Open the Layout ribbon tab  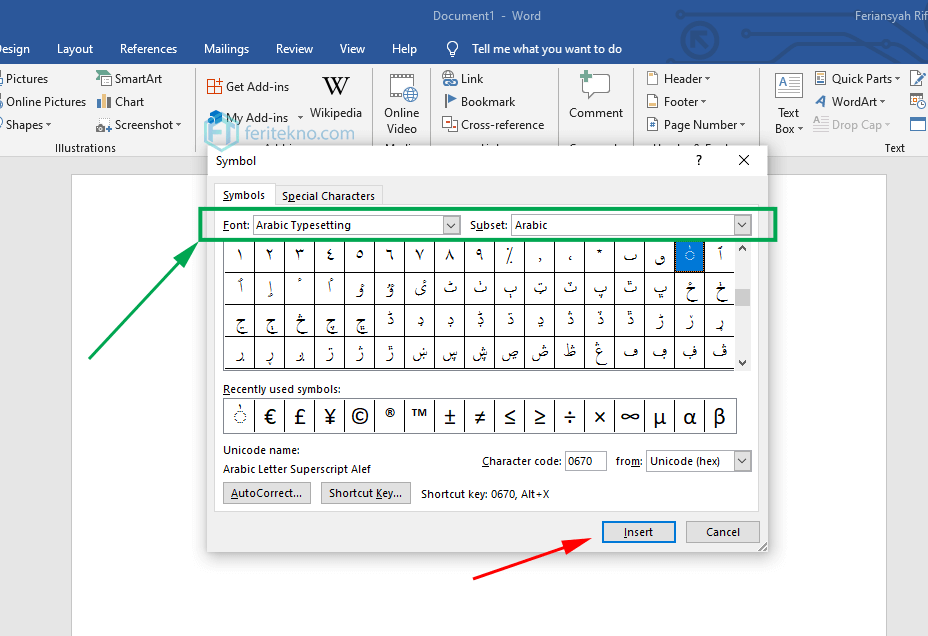coord(75,49)
